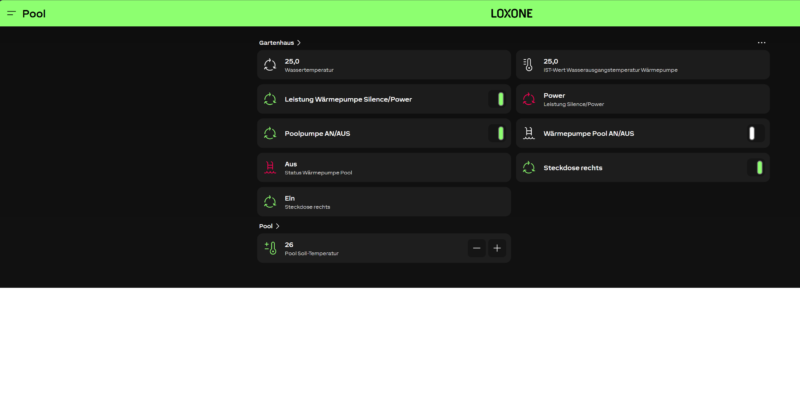The height and width of the screenshot is (393, 800).
Task: Click the green icon beside Ein Steckdose rechts
Action: coord(270,202)
